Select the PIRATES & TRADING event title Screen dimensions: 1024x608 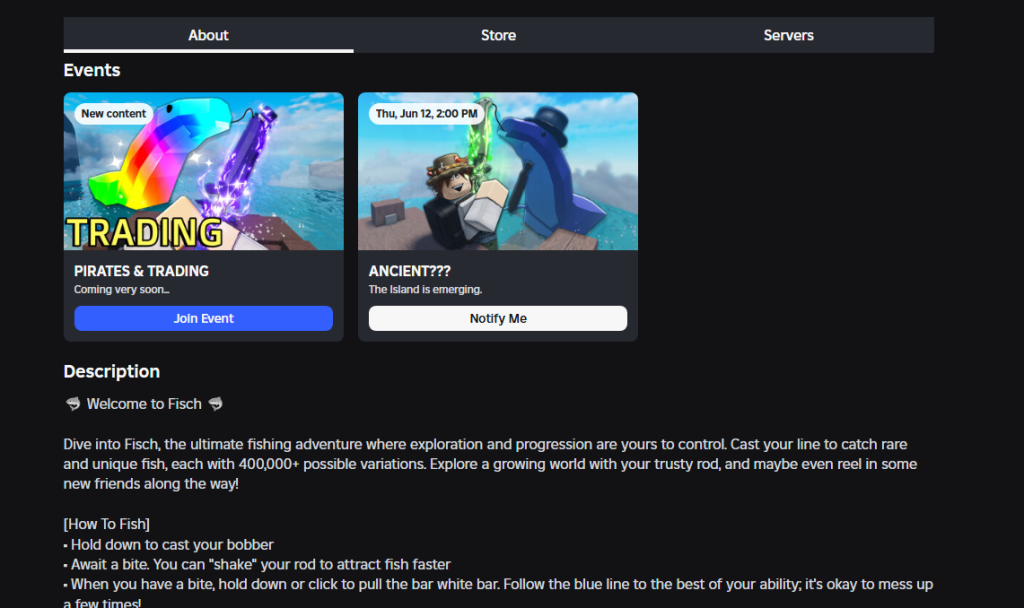(x=141, y=271)
